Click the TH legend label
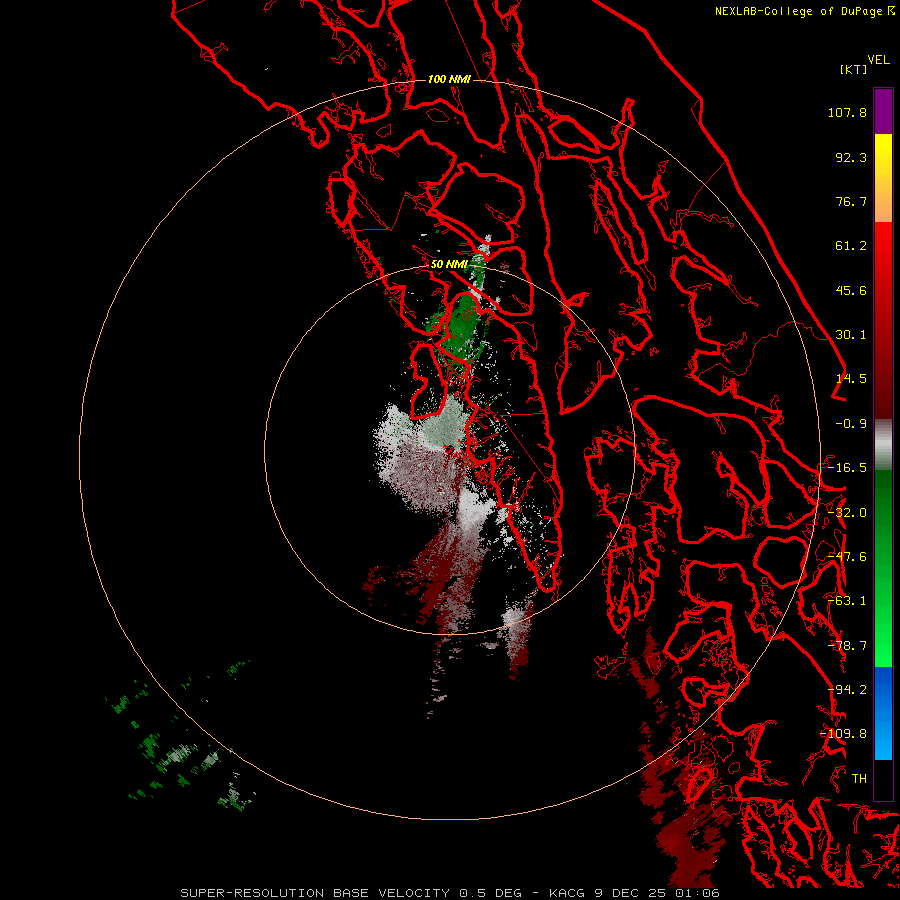 (x=859, y=779)
